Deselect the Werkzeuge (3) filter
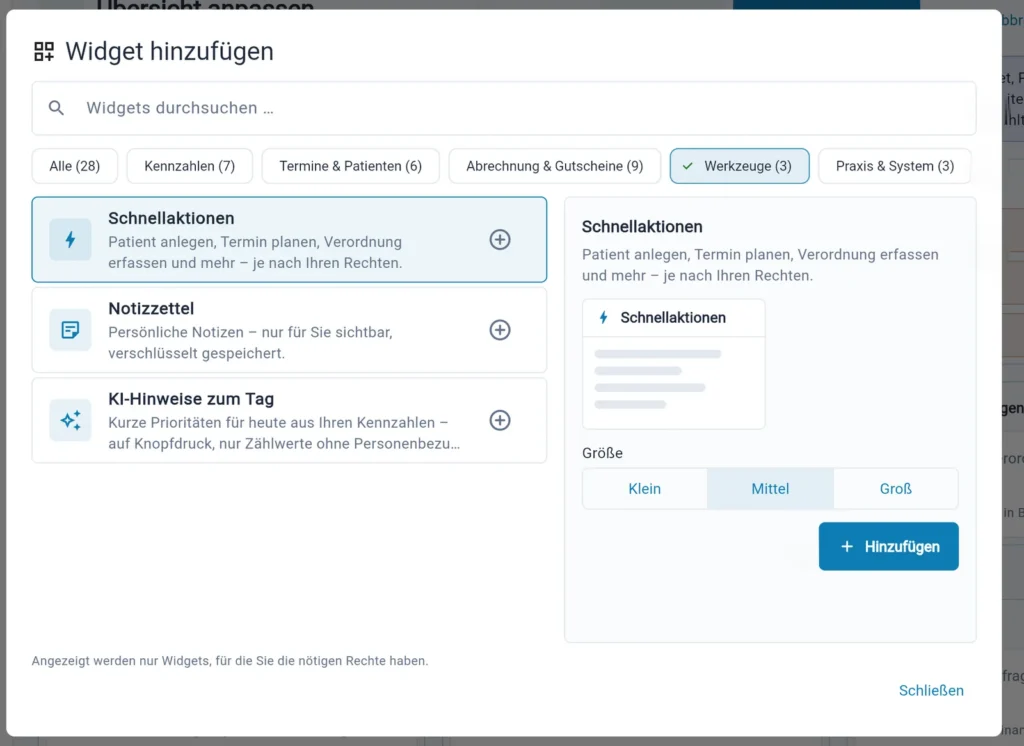Screen dimensions: 1024x746 [x=739, y=166]
